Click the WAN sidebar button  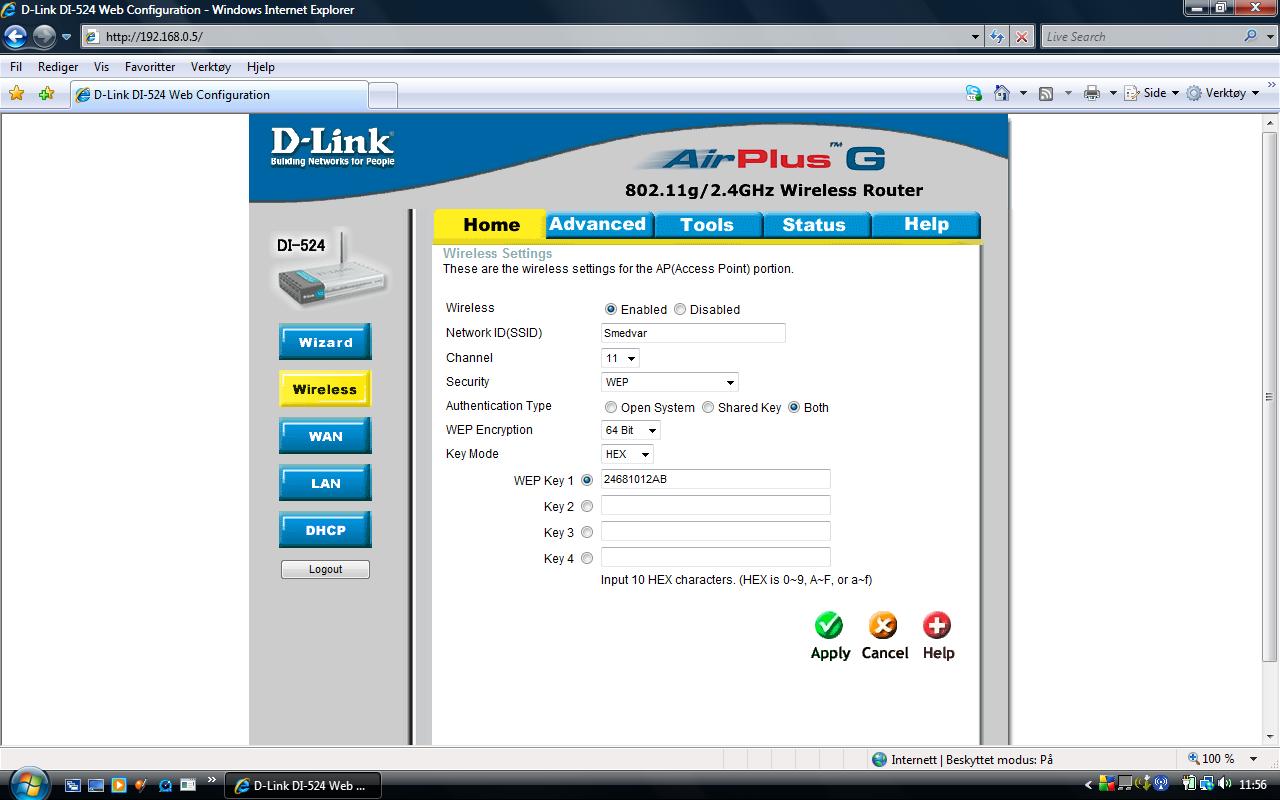pyautogui.click(x=325, y=436)
